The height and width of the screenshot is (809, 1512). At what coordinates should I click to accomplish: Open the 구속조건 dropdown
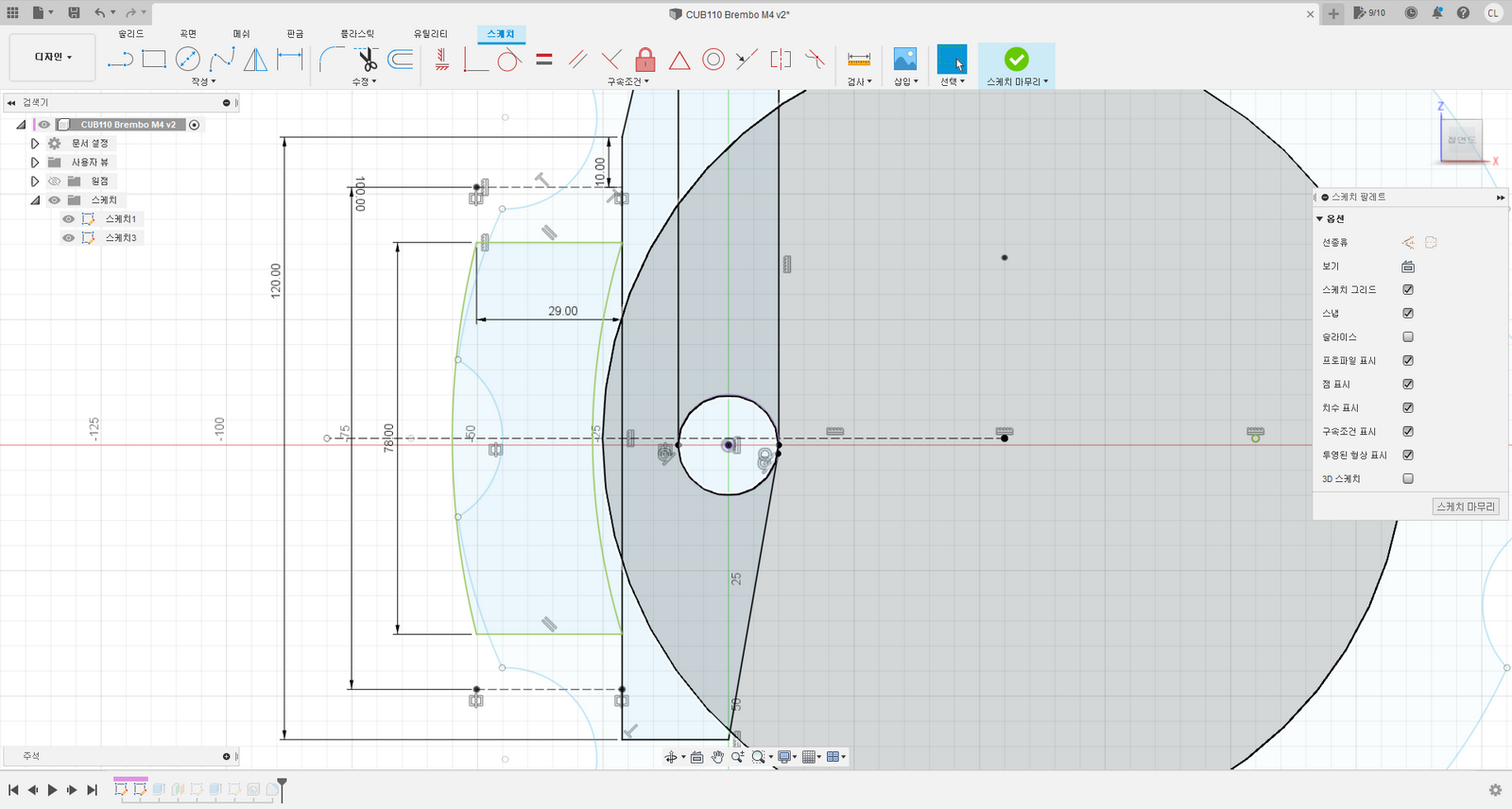click(627, 82)
